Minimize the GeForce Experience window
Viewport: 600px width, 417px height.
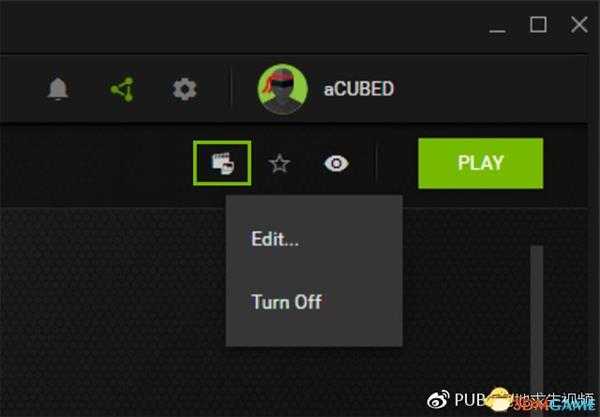pos(497,31)
